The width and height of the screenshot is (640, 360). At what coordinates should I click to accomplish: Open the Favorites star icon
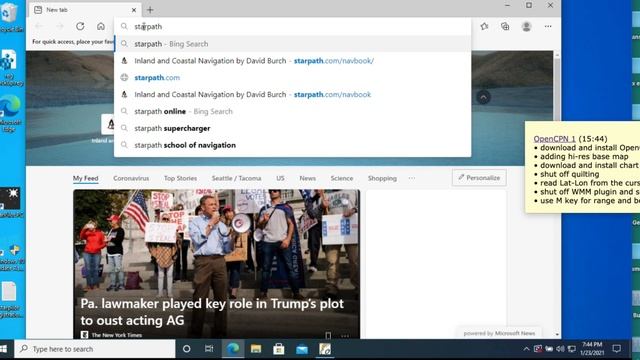point(484,27)
